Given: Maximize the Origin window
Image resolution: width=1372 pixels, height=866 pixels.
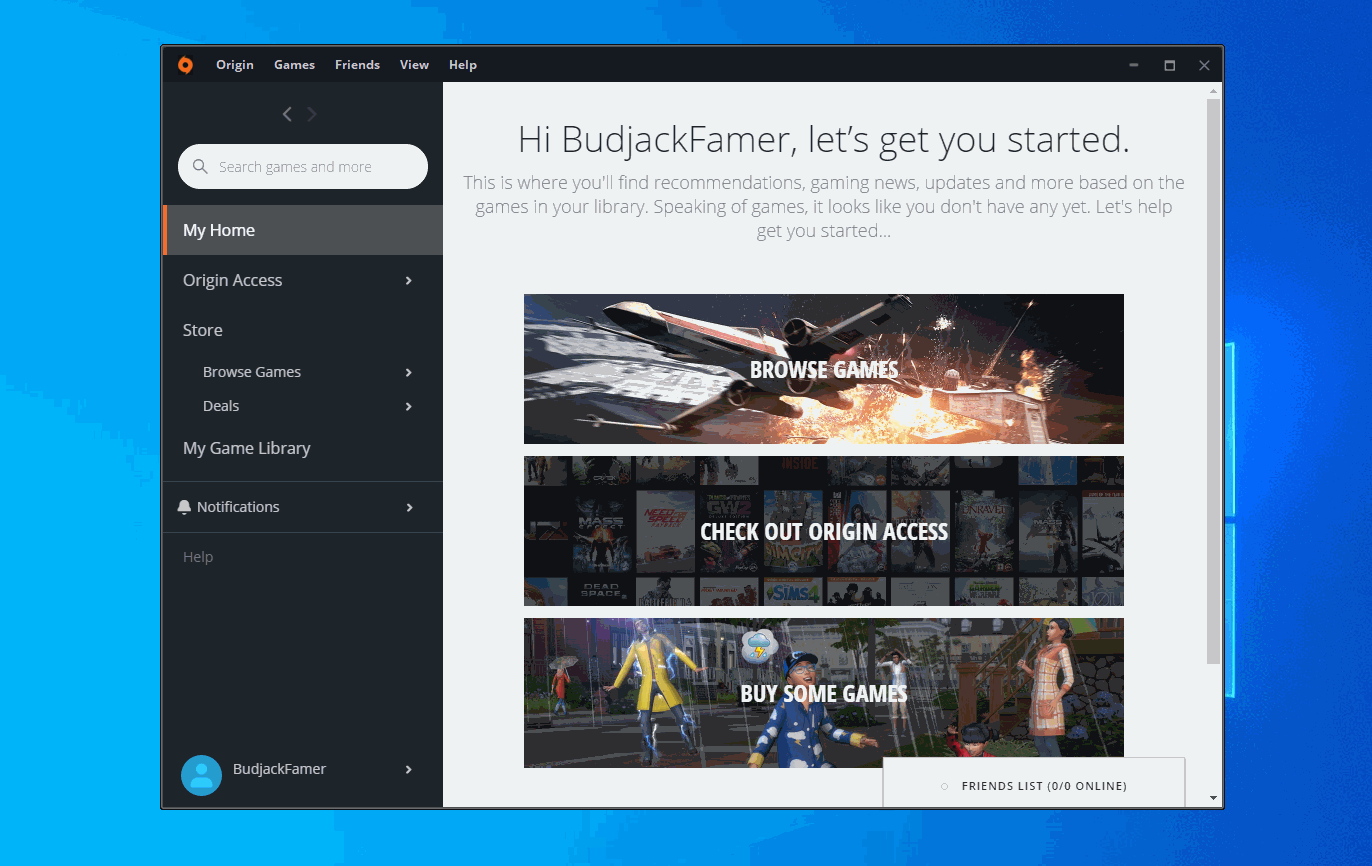Looking at the screenshot, I should [1169, 65].
